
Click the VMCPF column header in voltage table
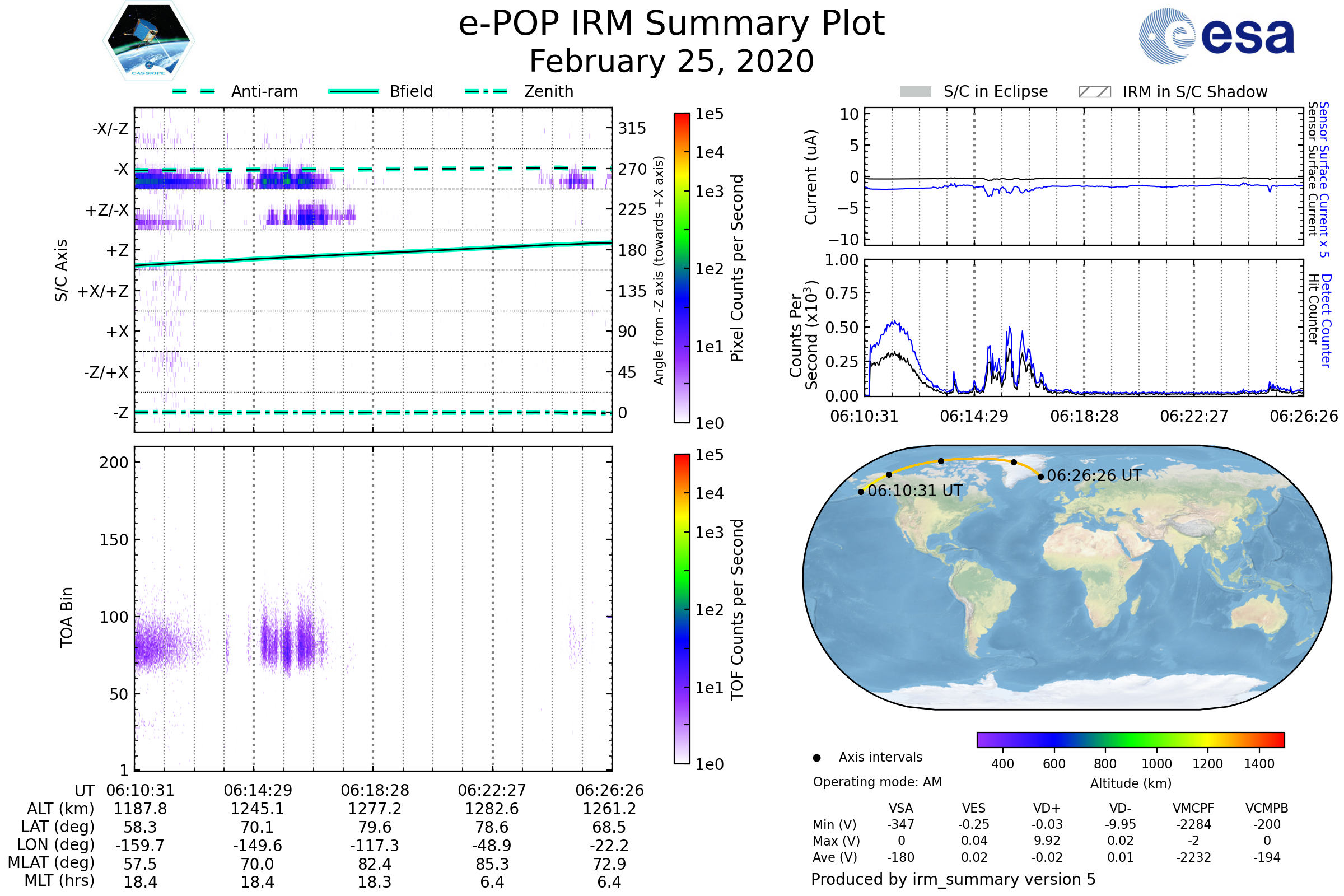pos(1193,808)
